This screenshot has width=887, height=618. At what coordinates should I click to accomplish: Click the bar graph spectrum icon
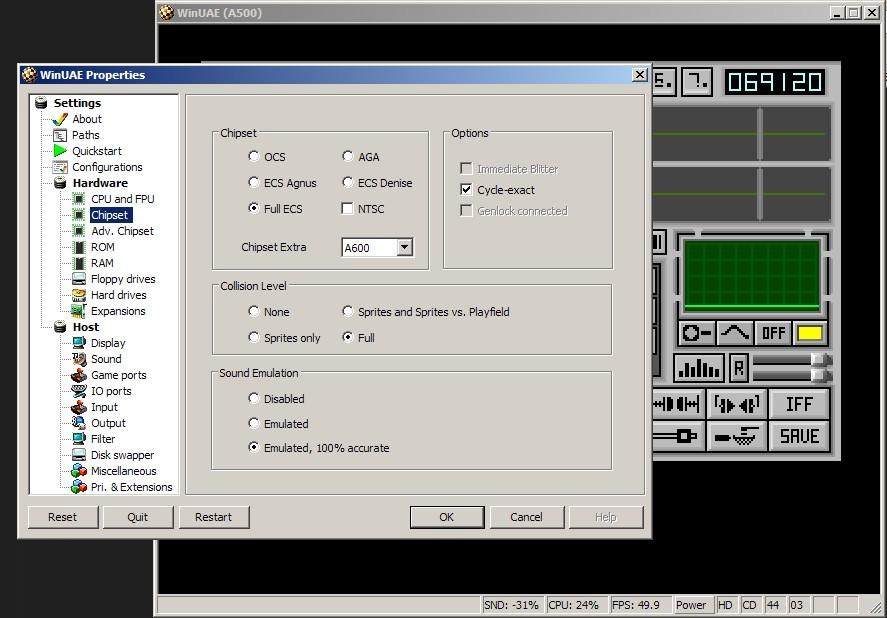(x=698, y=368)
